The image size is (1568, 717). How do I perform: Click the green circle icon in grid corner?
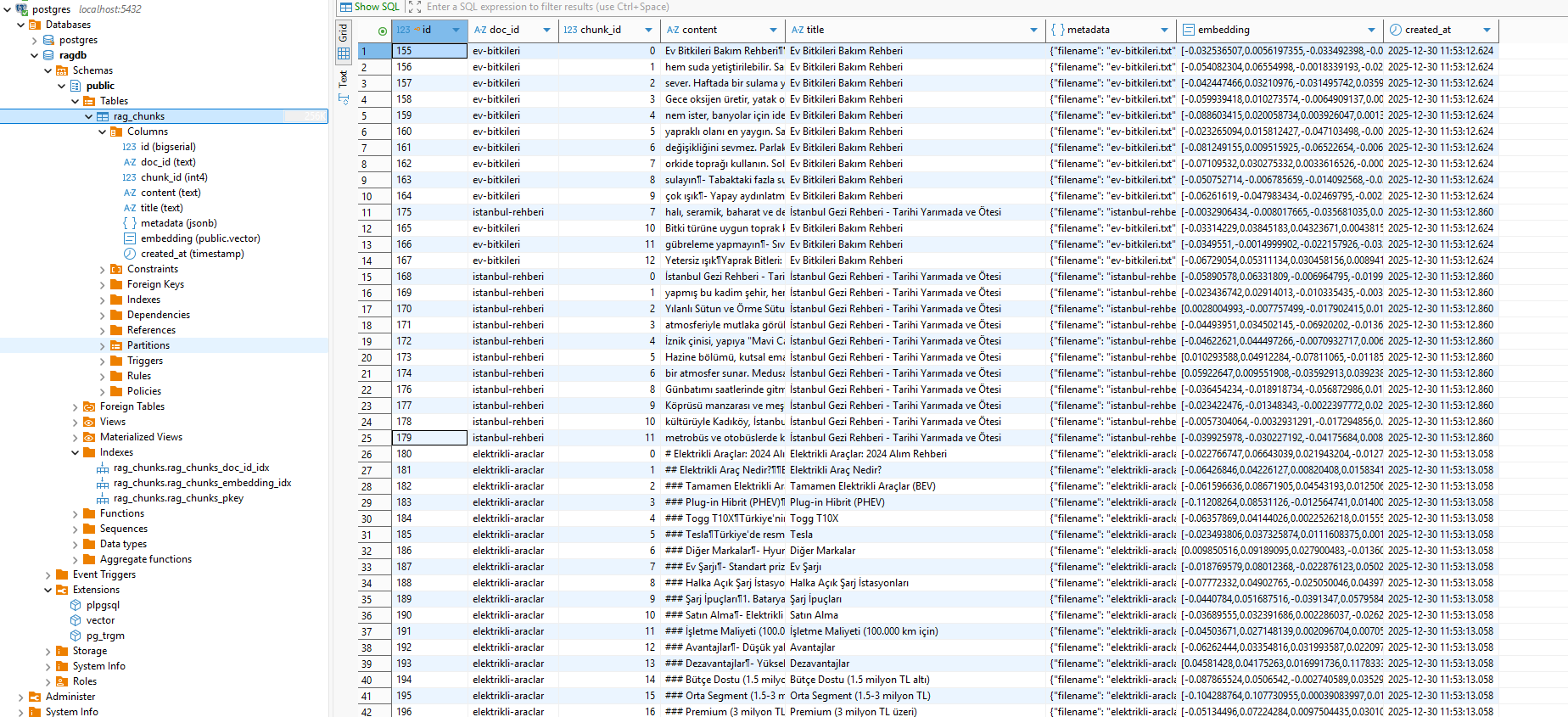[383, 31]
